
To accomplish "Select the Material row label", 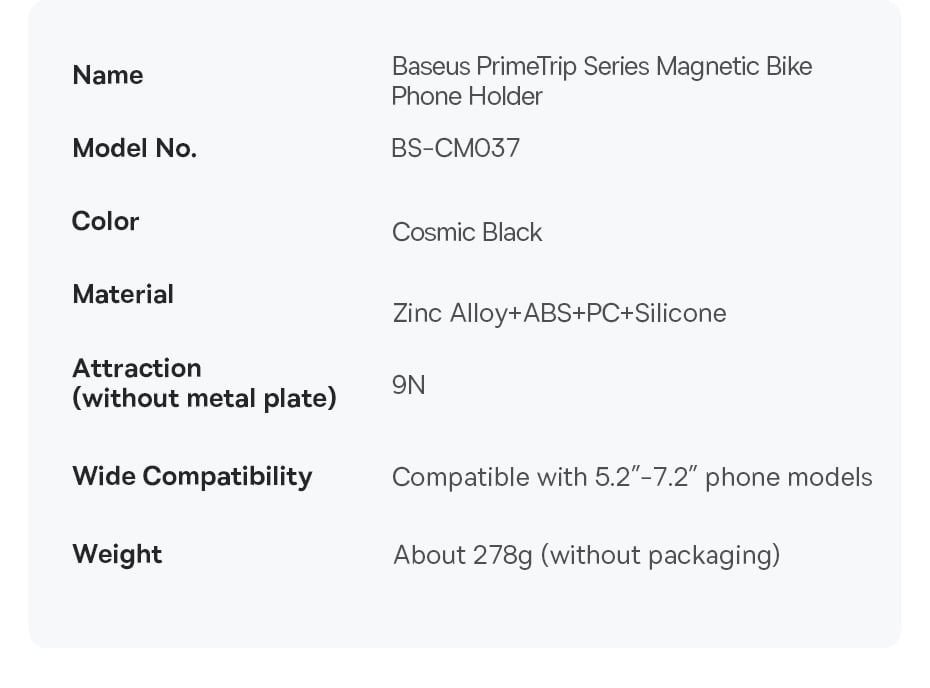I will coord(123,294).
